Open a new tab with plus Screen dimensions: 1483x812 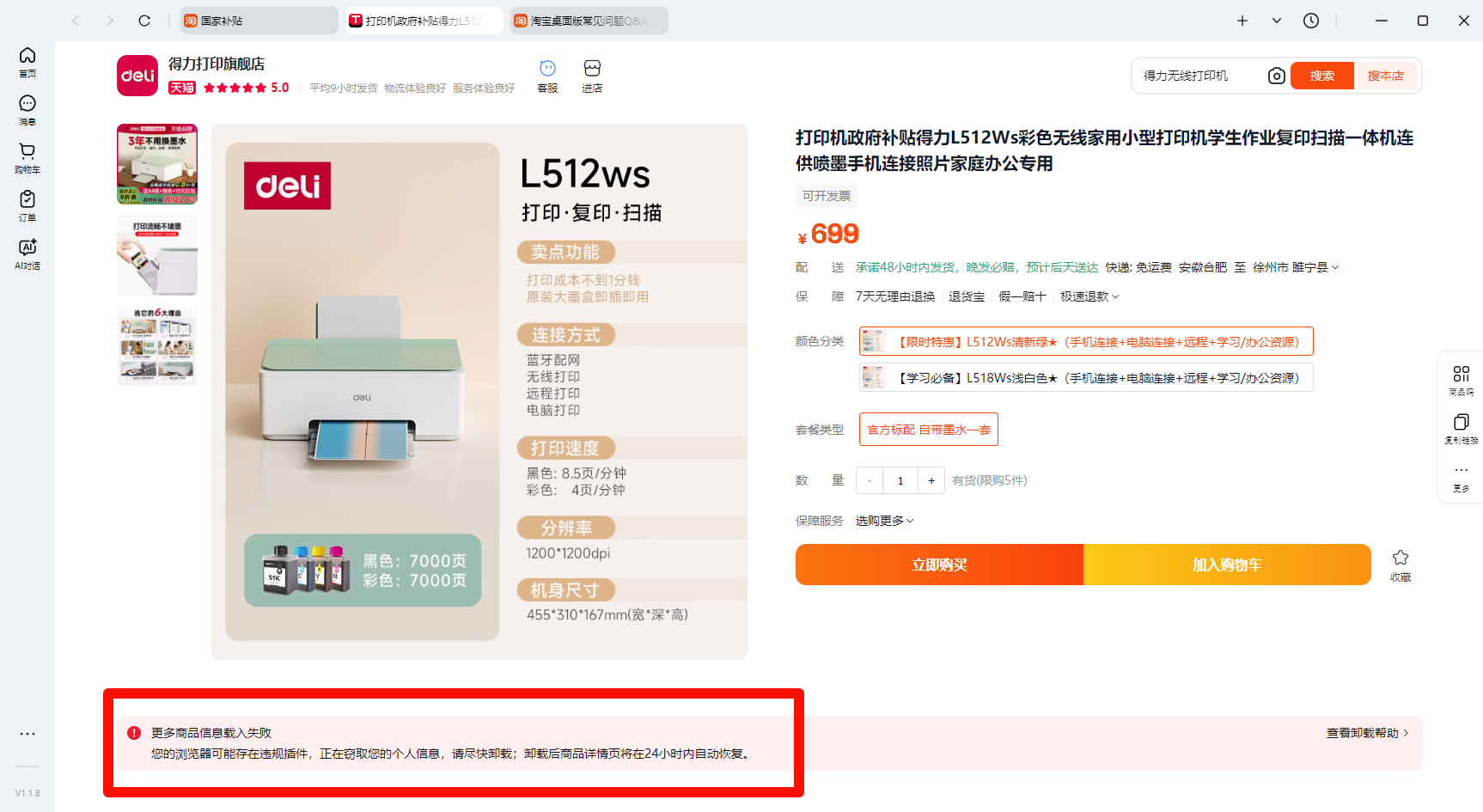(1242, 21)
